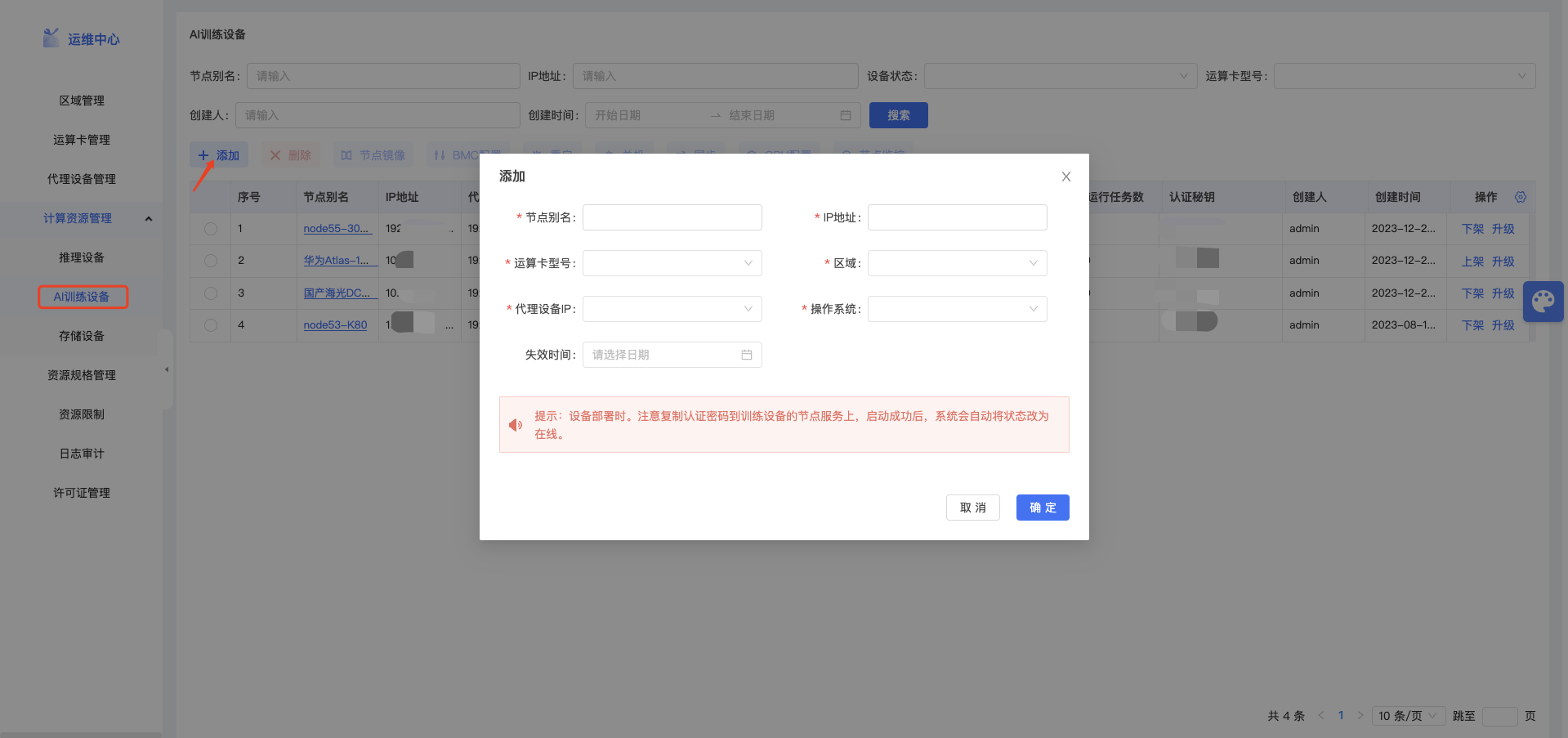Viewport: 1568px width, 738px height.
Task: Open the 资源限制 menu item
Action: point(82,414)
